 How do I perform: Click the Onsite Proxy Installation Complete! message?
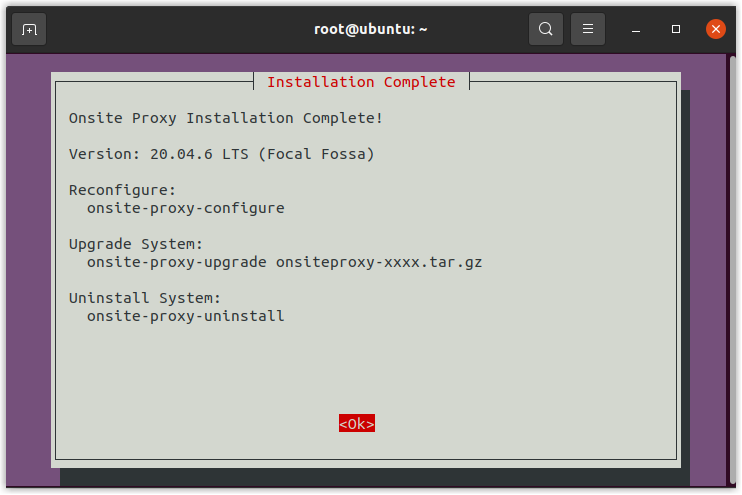(225, 118)
